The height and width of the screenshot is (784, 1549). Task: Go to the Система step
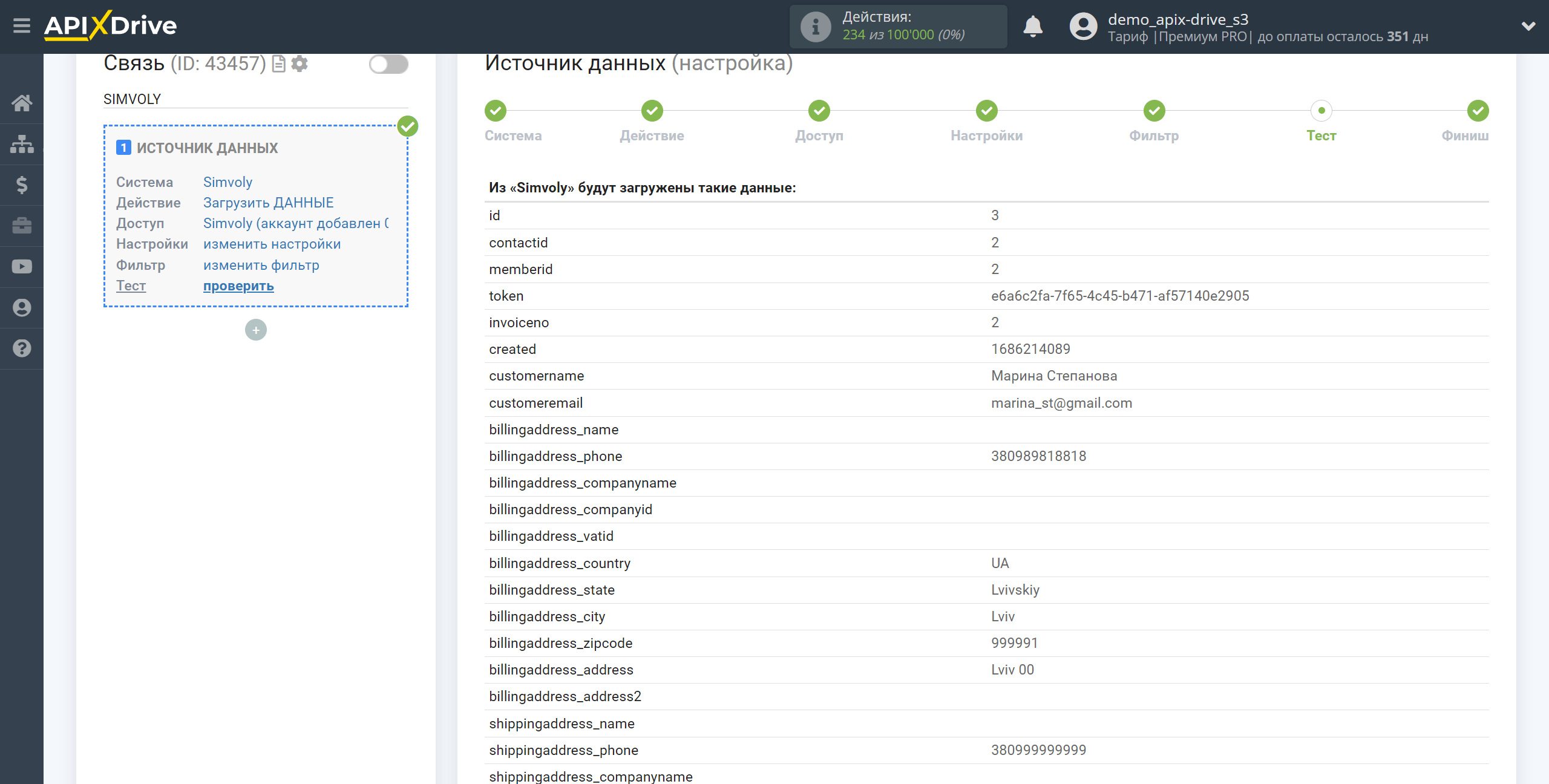(x=513, y=136)
